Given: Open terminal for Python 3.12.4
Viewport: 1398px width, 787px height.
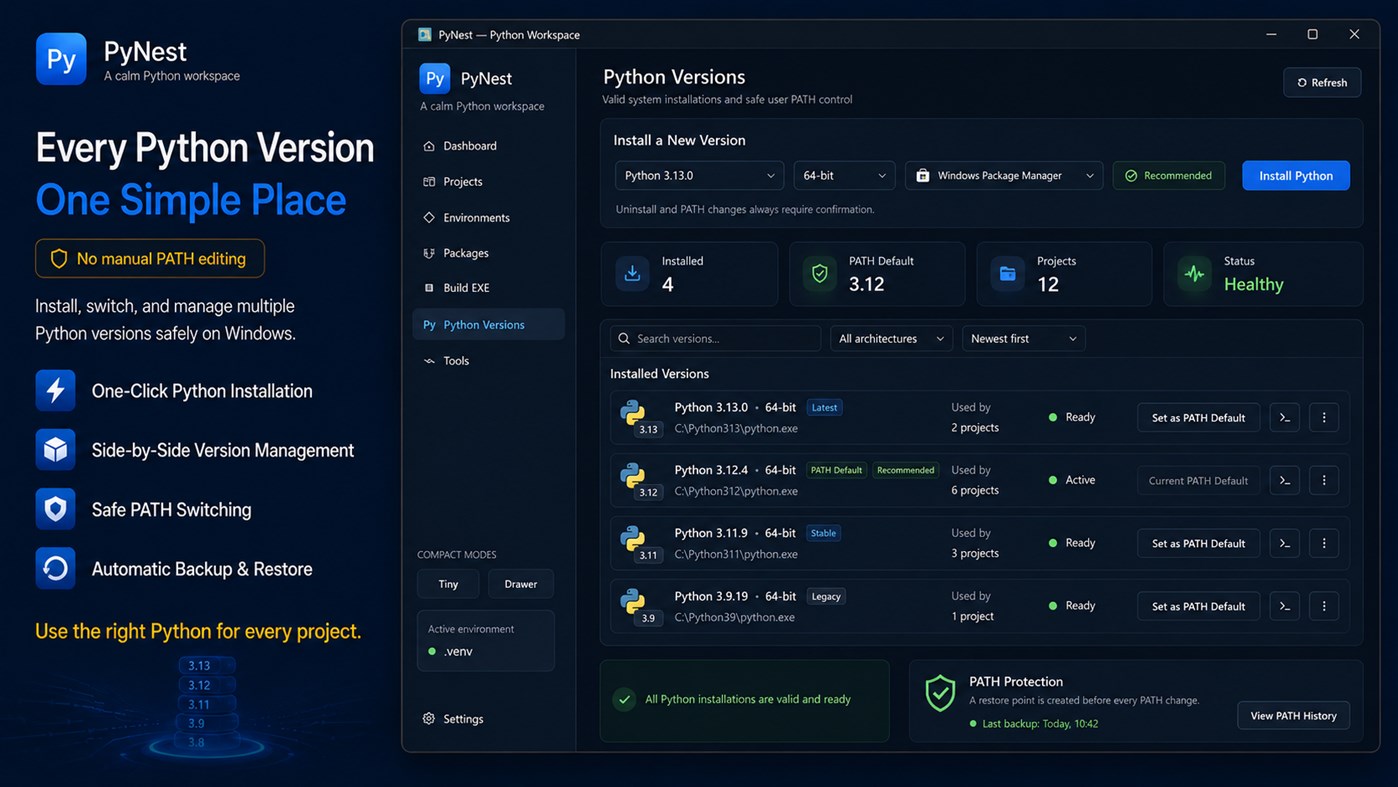Looking at the screenshot, I should 1285,480.
